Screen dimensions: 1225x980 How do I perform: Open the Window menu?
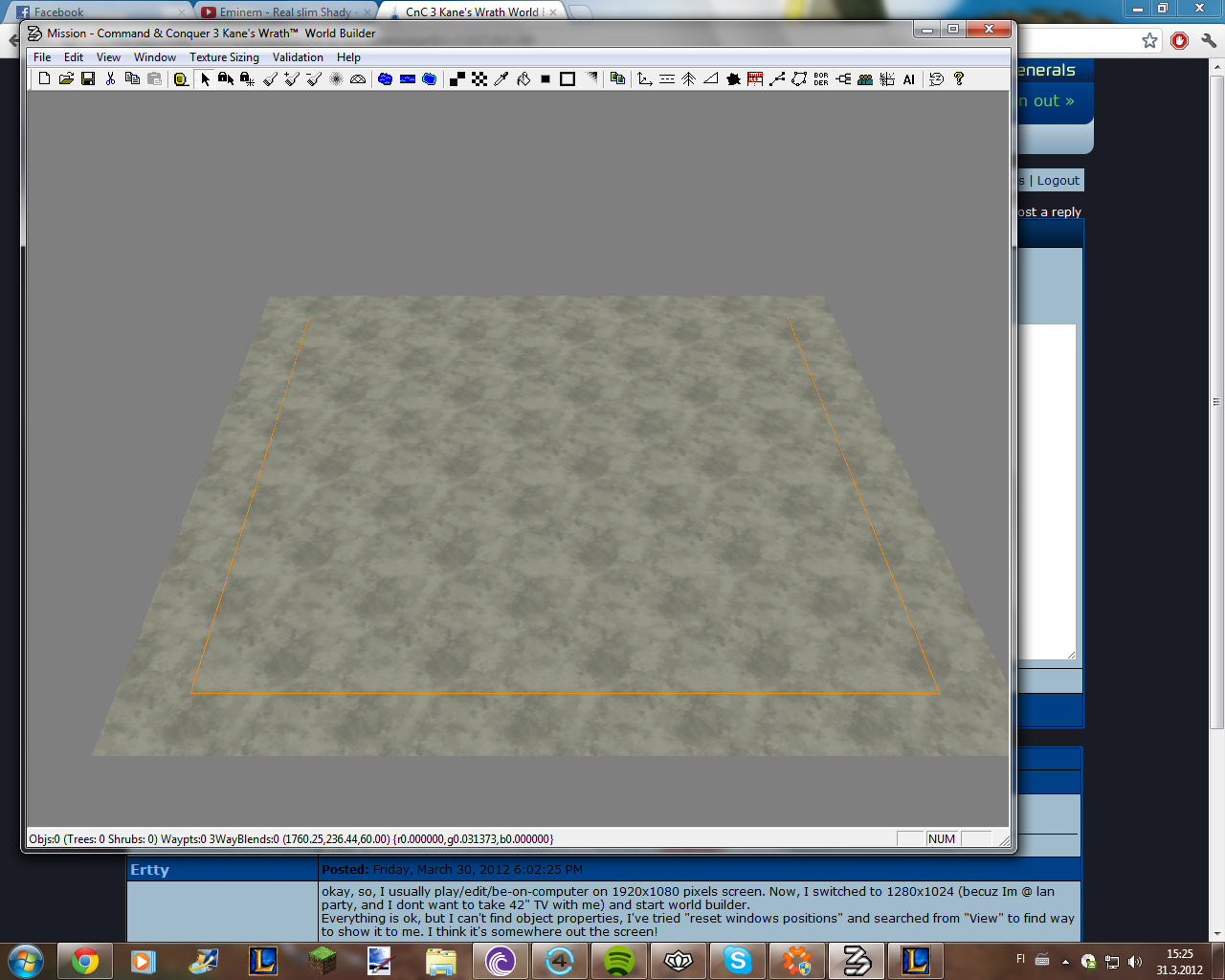pos(155,57)
